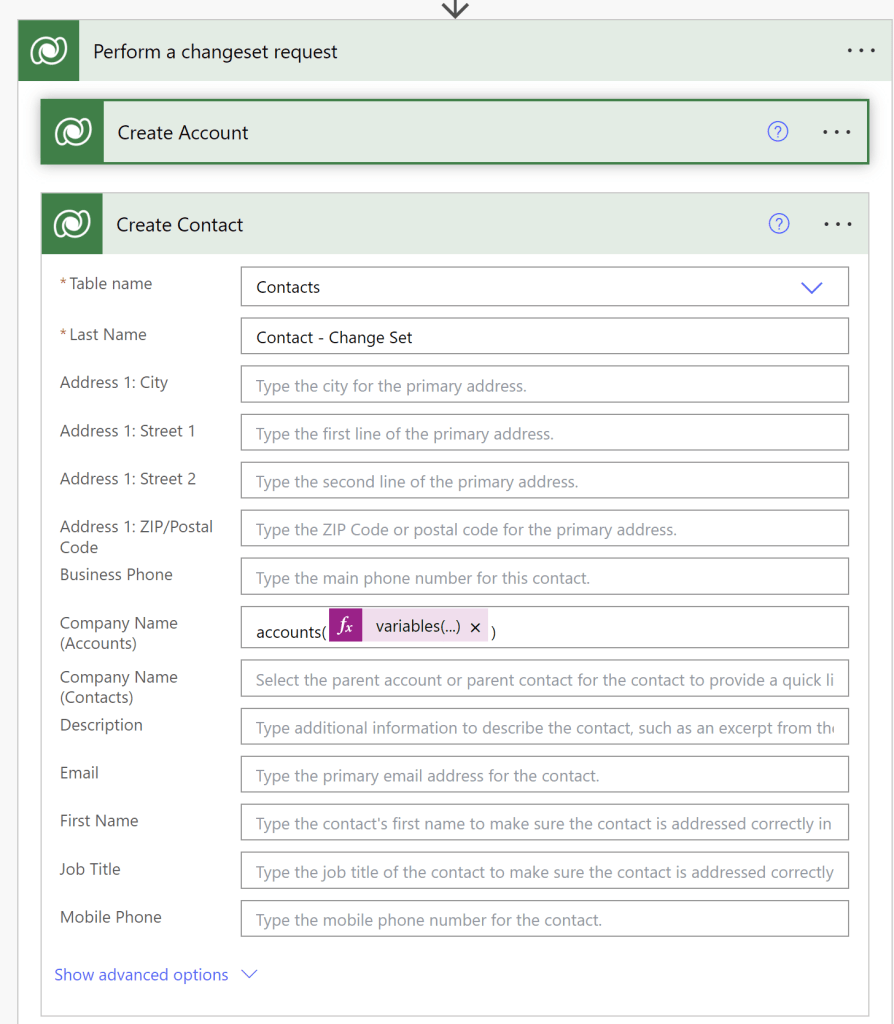Click the fx expression icon

pyautogui.click(x=345, y=627)
